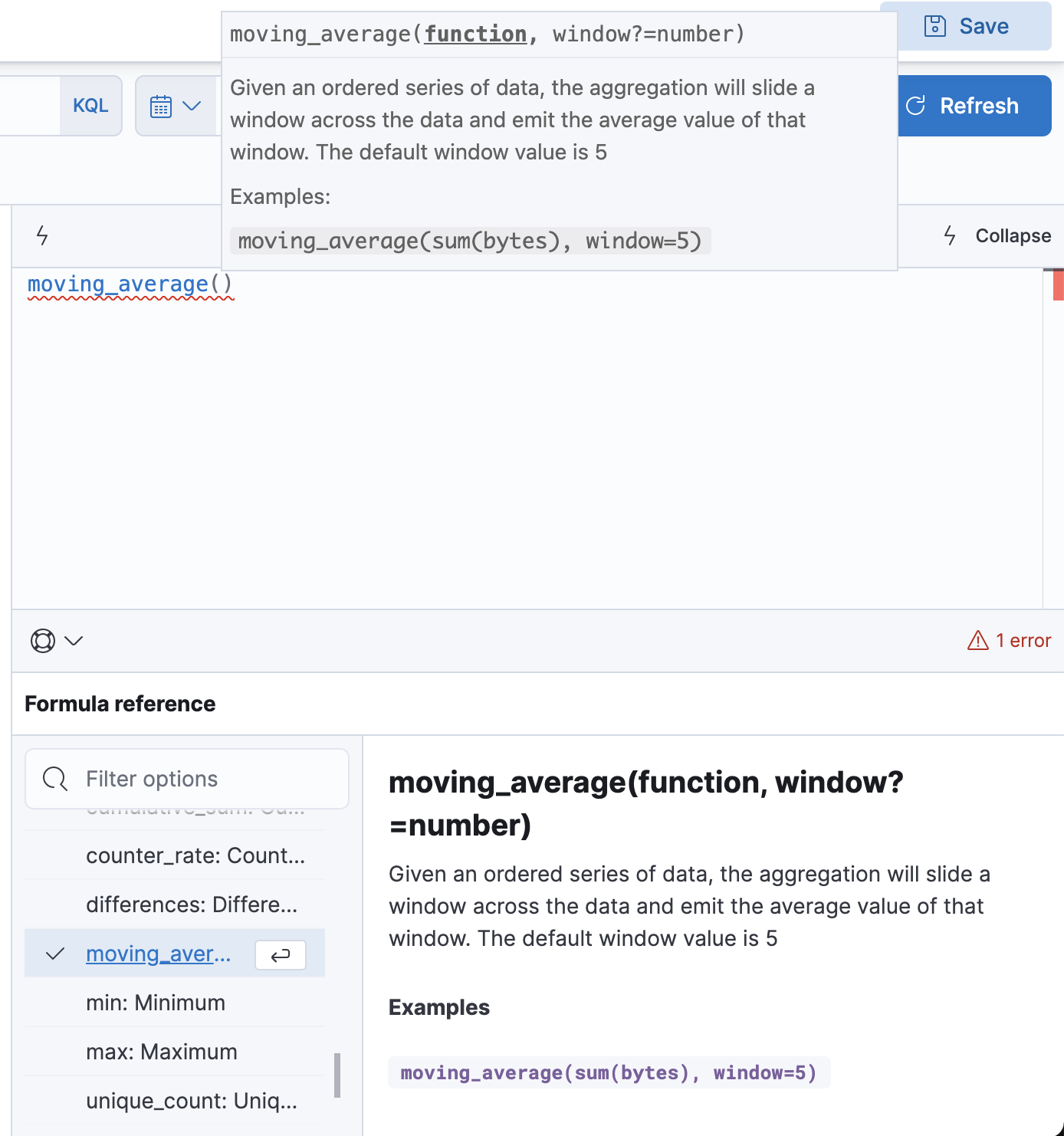The image size is (1064, 1136).
Task: Collapse the formula editor
Action: (x=997, y=235)
